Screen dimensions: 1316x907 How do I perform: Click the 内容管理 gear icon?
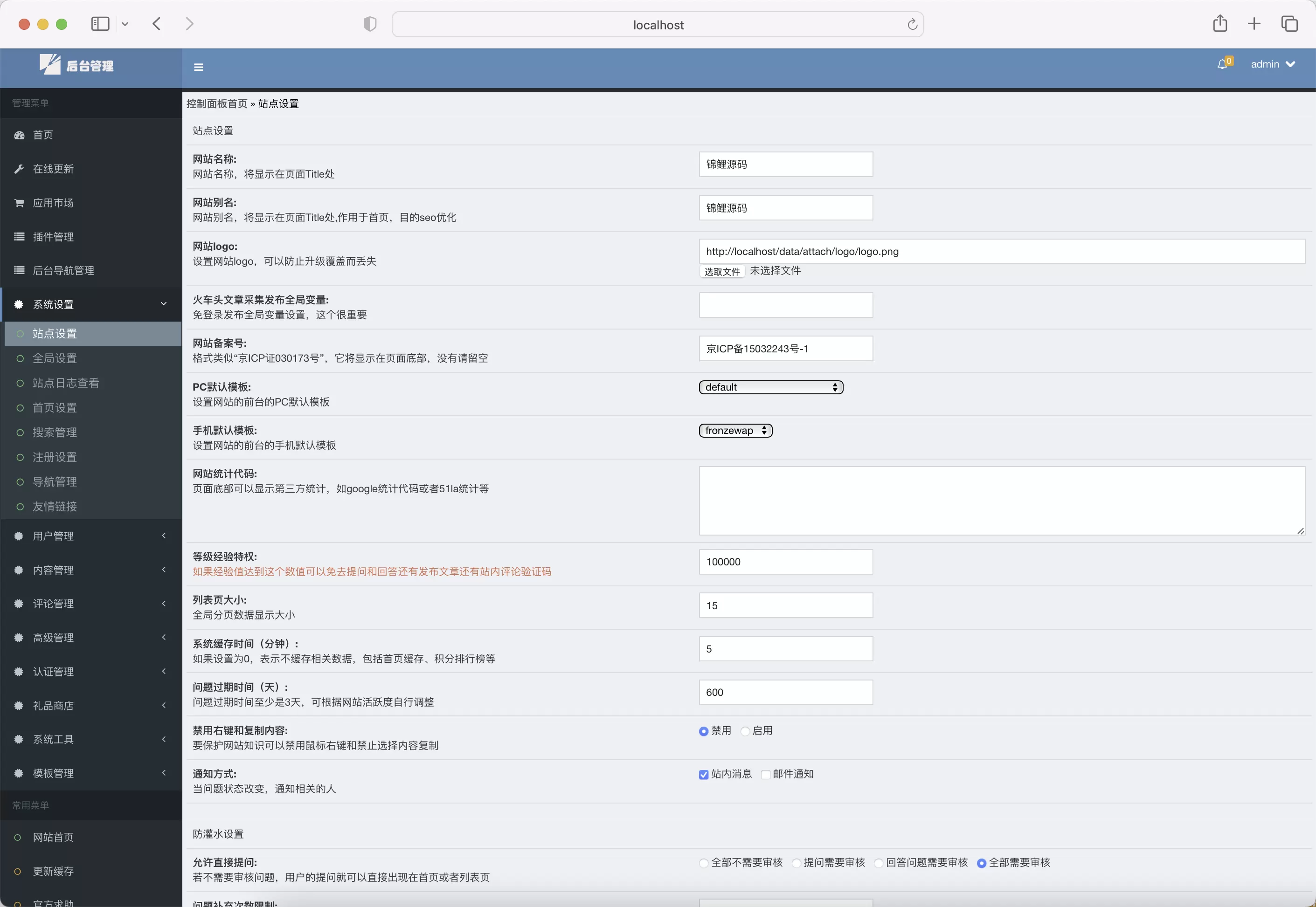point(19,570)
